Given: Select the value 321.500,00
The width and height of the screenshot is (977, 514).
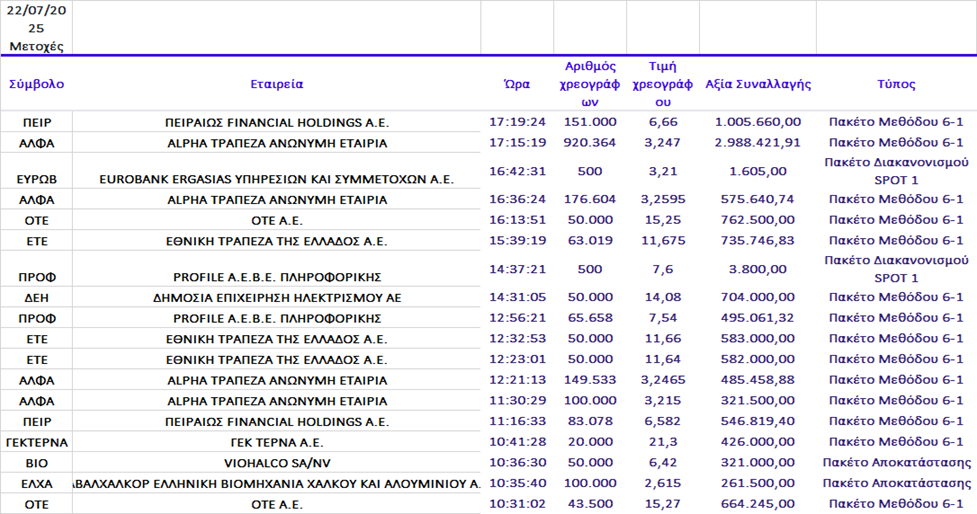Looking at the screenshot, I should (x=758, y=400).
